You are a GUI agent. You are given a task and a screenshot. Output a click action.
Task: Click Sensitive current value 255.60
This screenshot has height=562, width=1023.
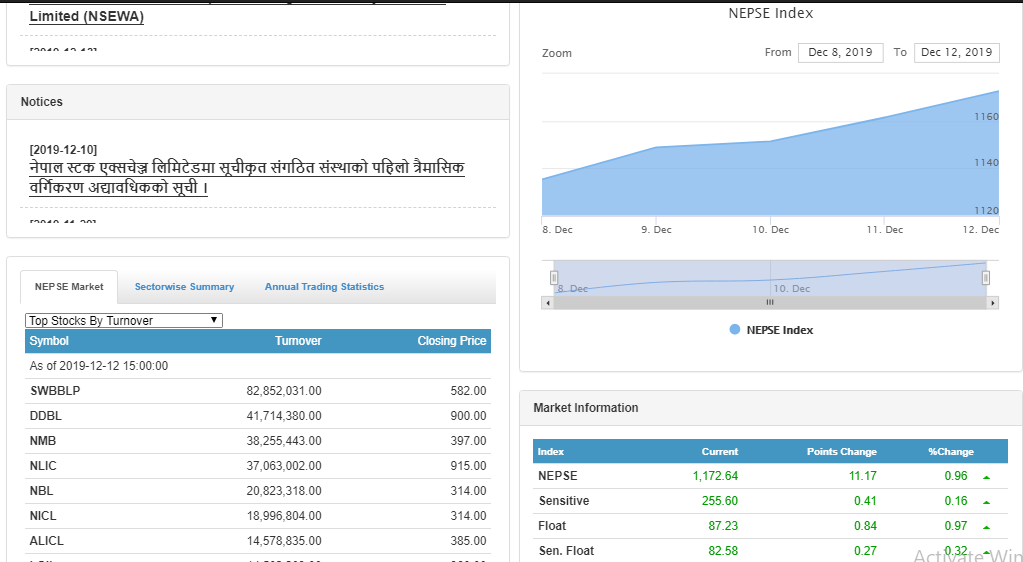coord(720,501)
